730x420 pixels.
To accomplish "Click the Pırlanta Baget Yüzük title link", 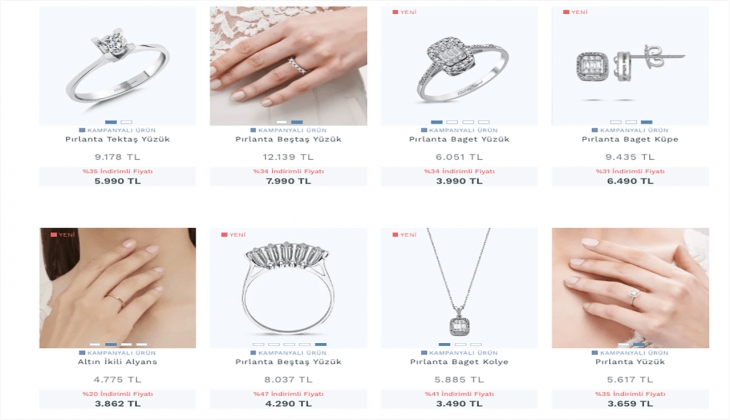I will (459, 139).
